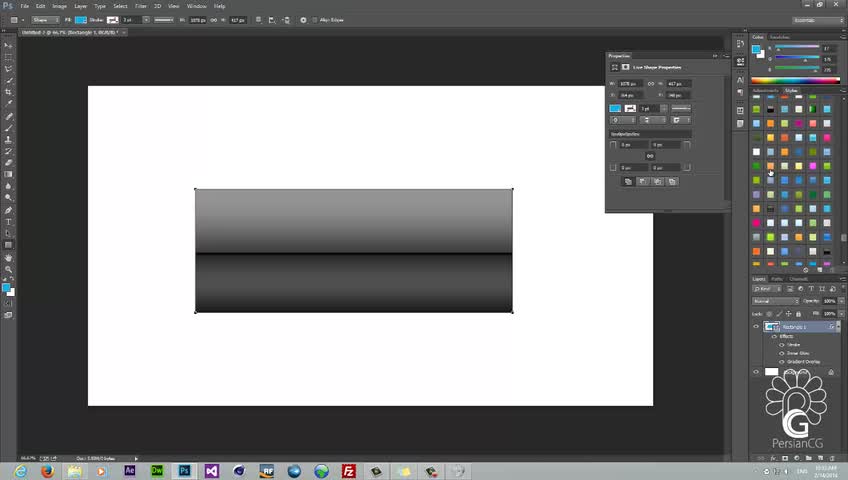848x480 pixels.
Task: Click path alignment icon in options bar
Action: click(272, 20)
